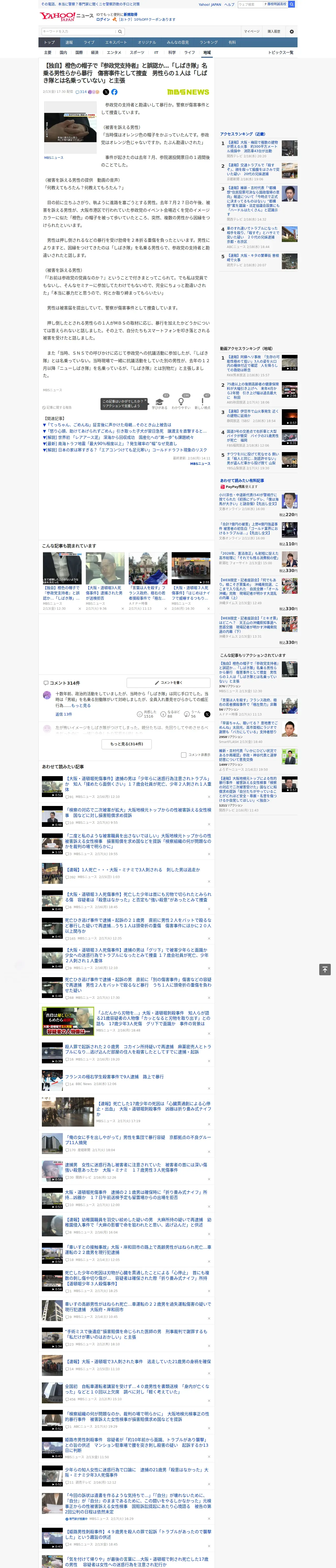Viewport: 336px width, 1568px height.
Task: Open the MBSニュース source link under the video
Action: 53,158
